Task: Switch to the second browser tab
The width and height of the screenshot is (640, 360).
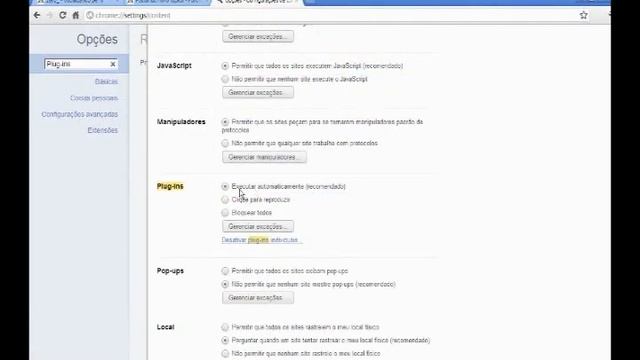Action: 167,2
